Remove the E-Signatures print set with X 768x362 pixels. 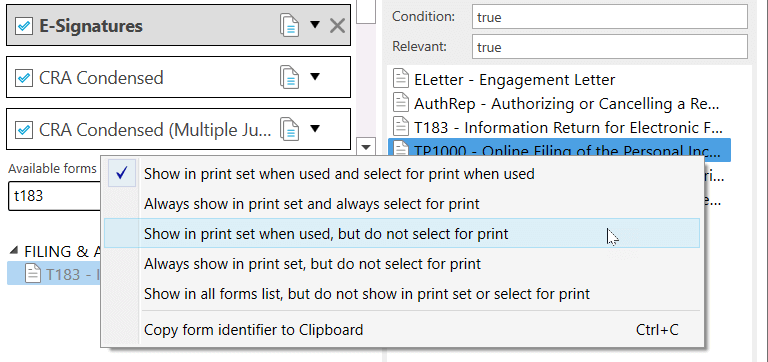point(337,25)
